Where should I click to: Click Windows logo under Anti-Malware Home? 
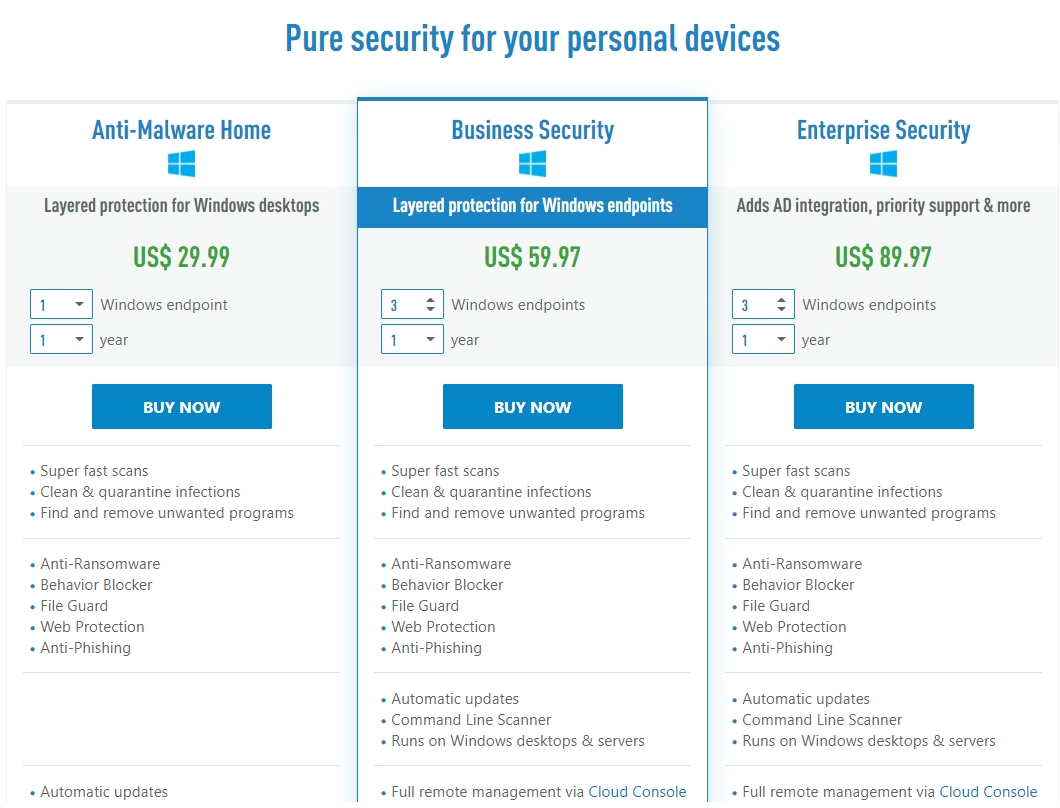coord(181,164)
